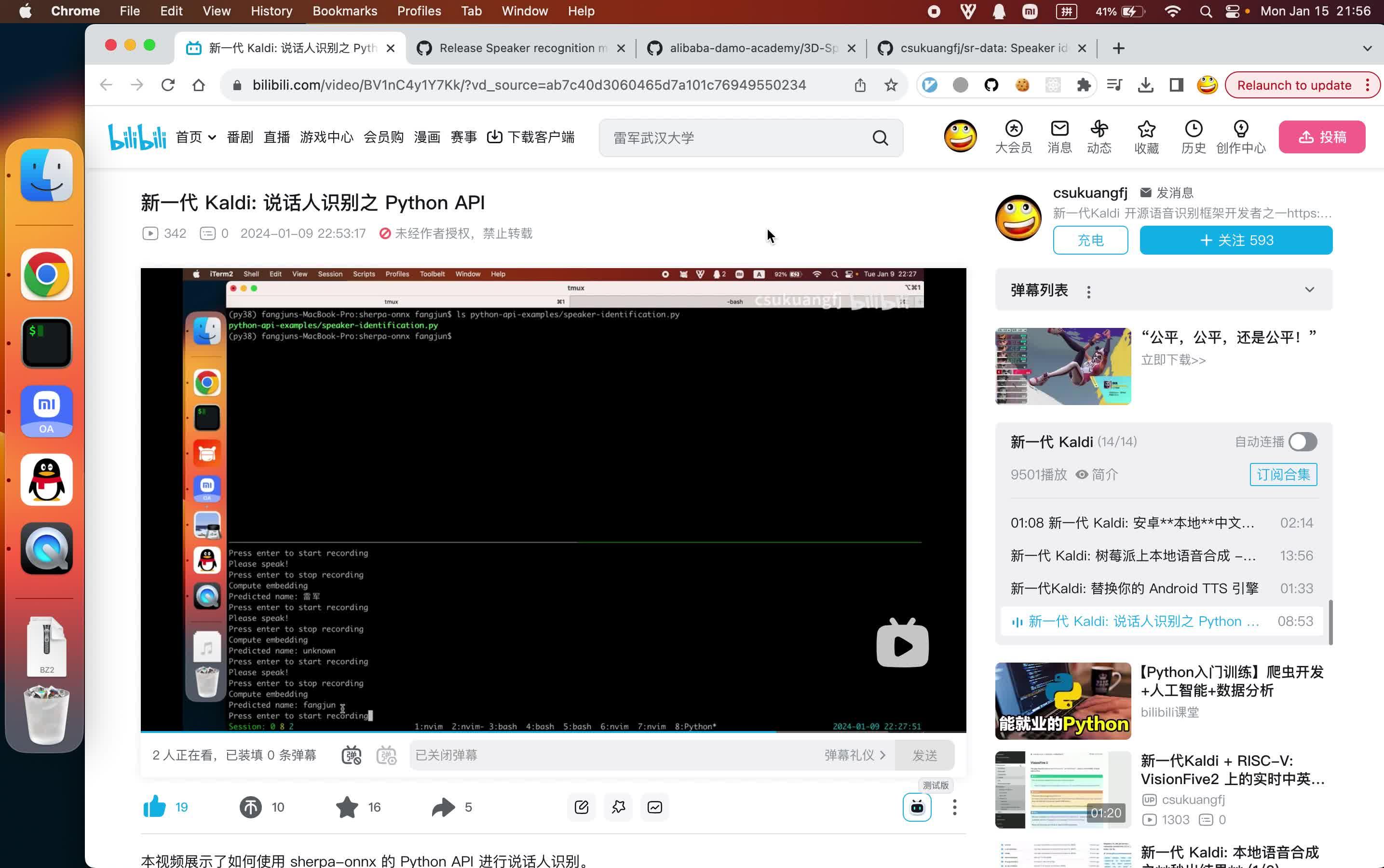Open 弹幕列表 three-dot options

[x=1088, y=292]
